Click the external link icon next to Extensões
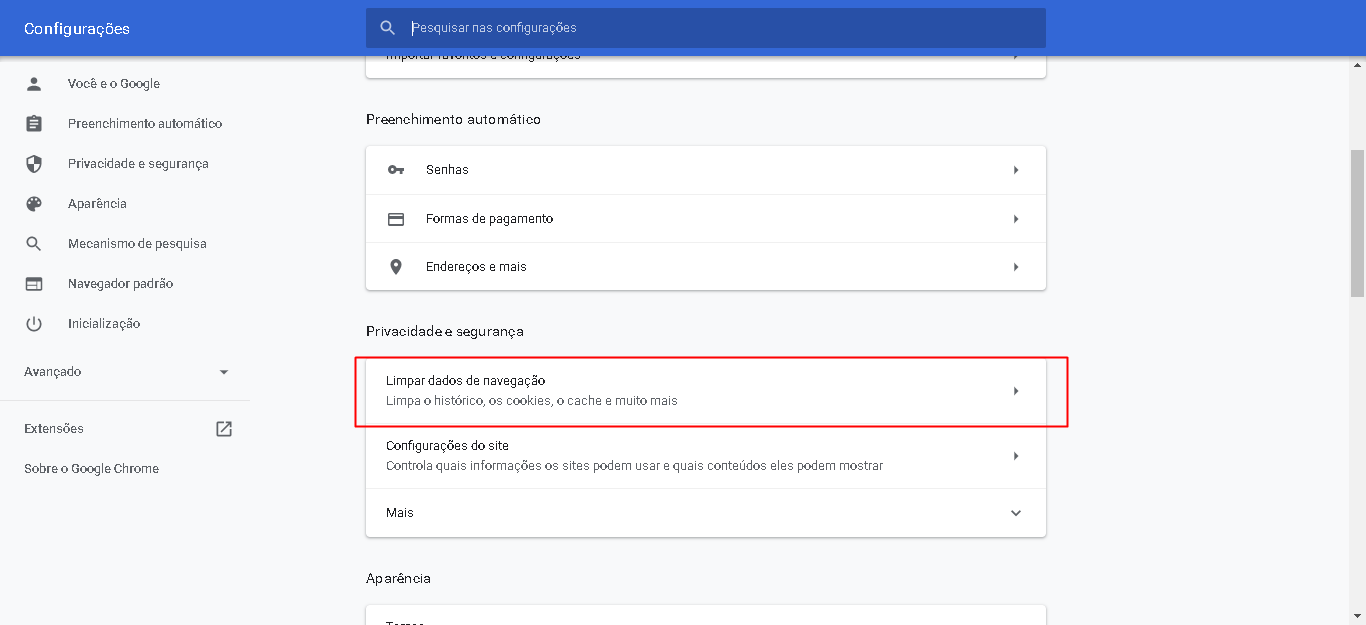 (x=224, y=429)
